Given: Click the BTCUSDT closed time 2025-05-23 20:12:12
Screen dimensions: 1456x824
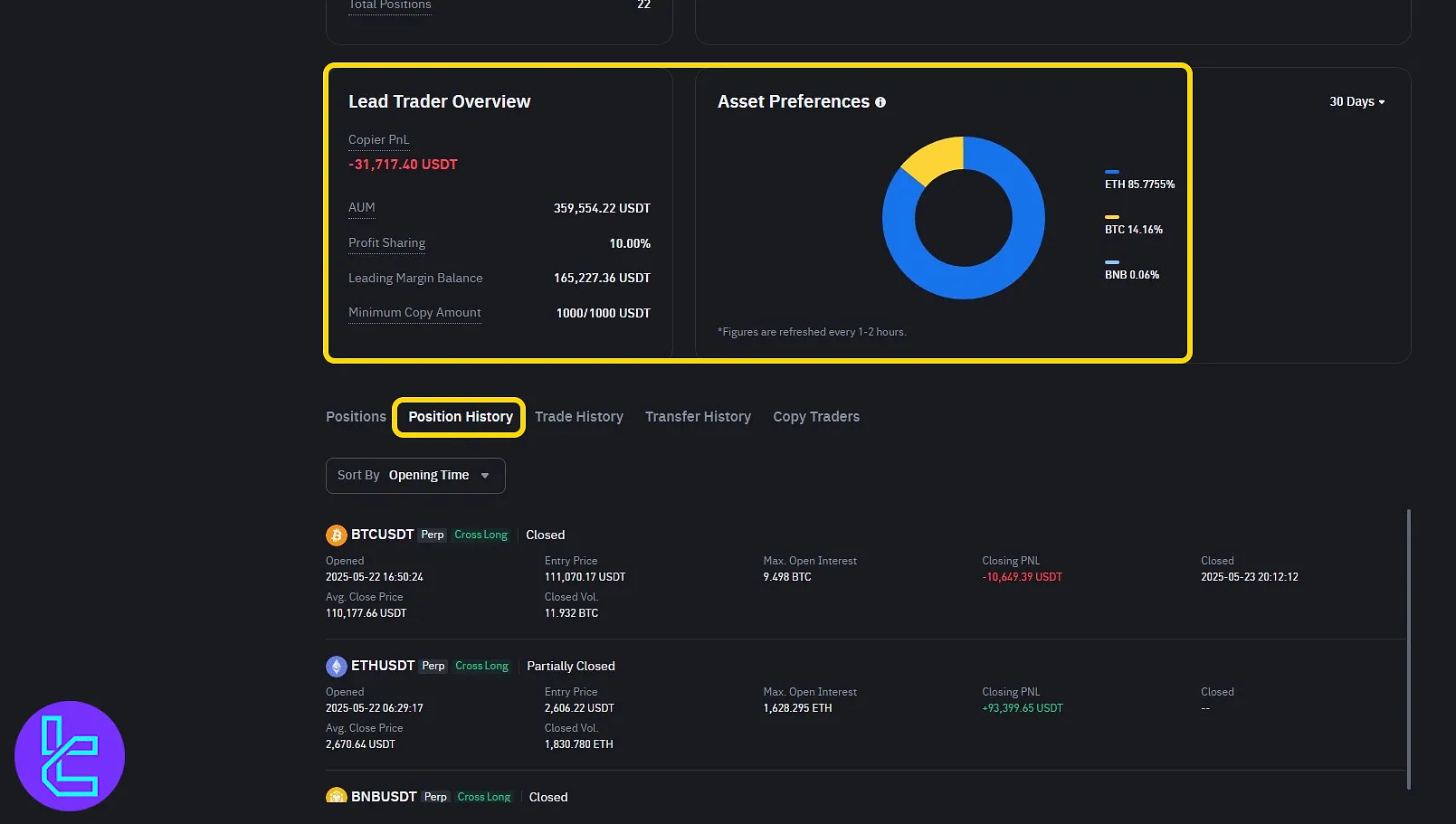Looking at the screenshot, I should click(x=1249, y=577).
